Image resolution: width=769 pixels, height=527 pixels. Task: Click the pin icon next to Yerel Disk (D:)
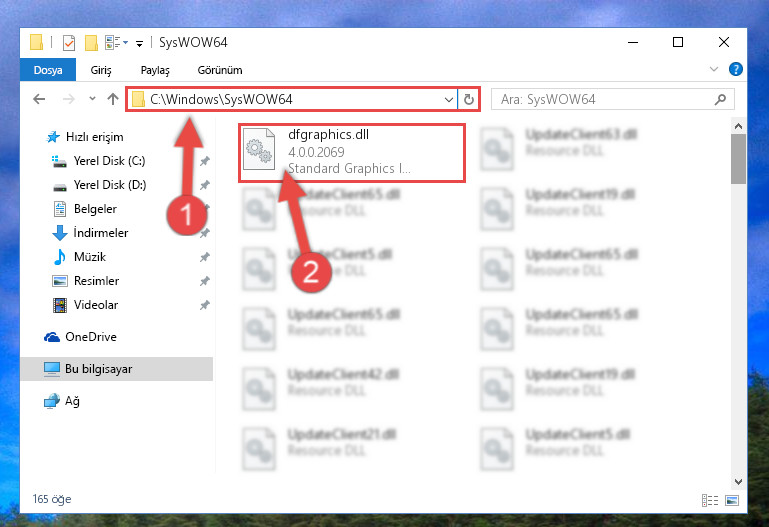(x=205, y=185)
